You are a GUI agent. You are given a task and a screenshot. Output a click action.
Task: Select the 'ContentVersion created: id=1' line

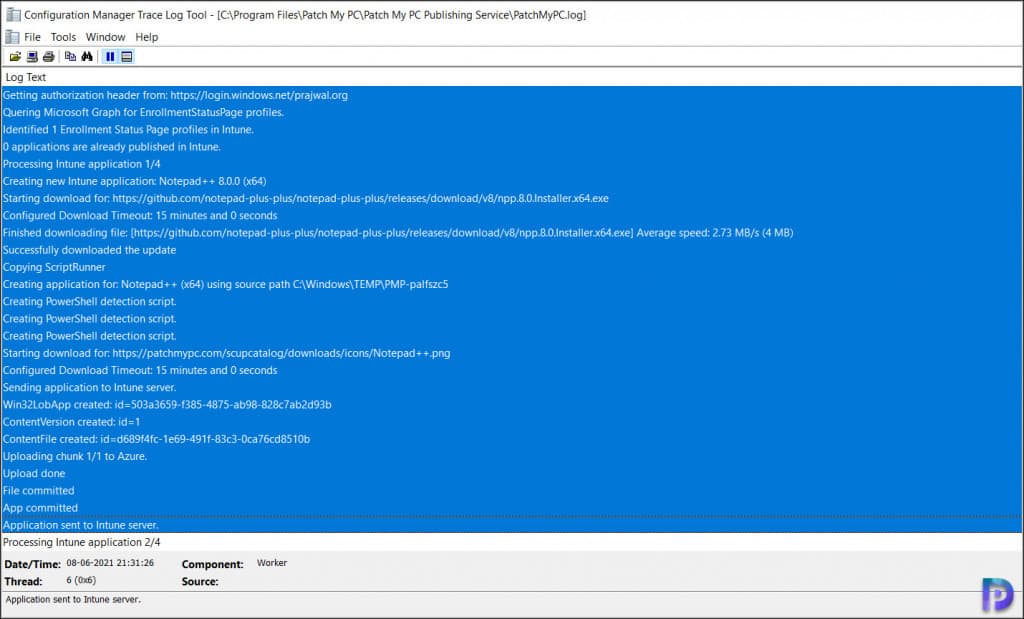tap(511, 422)
